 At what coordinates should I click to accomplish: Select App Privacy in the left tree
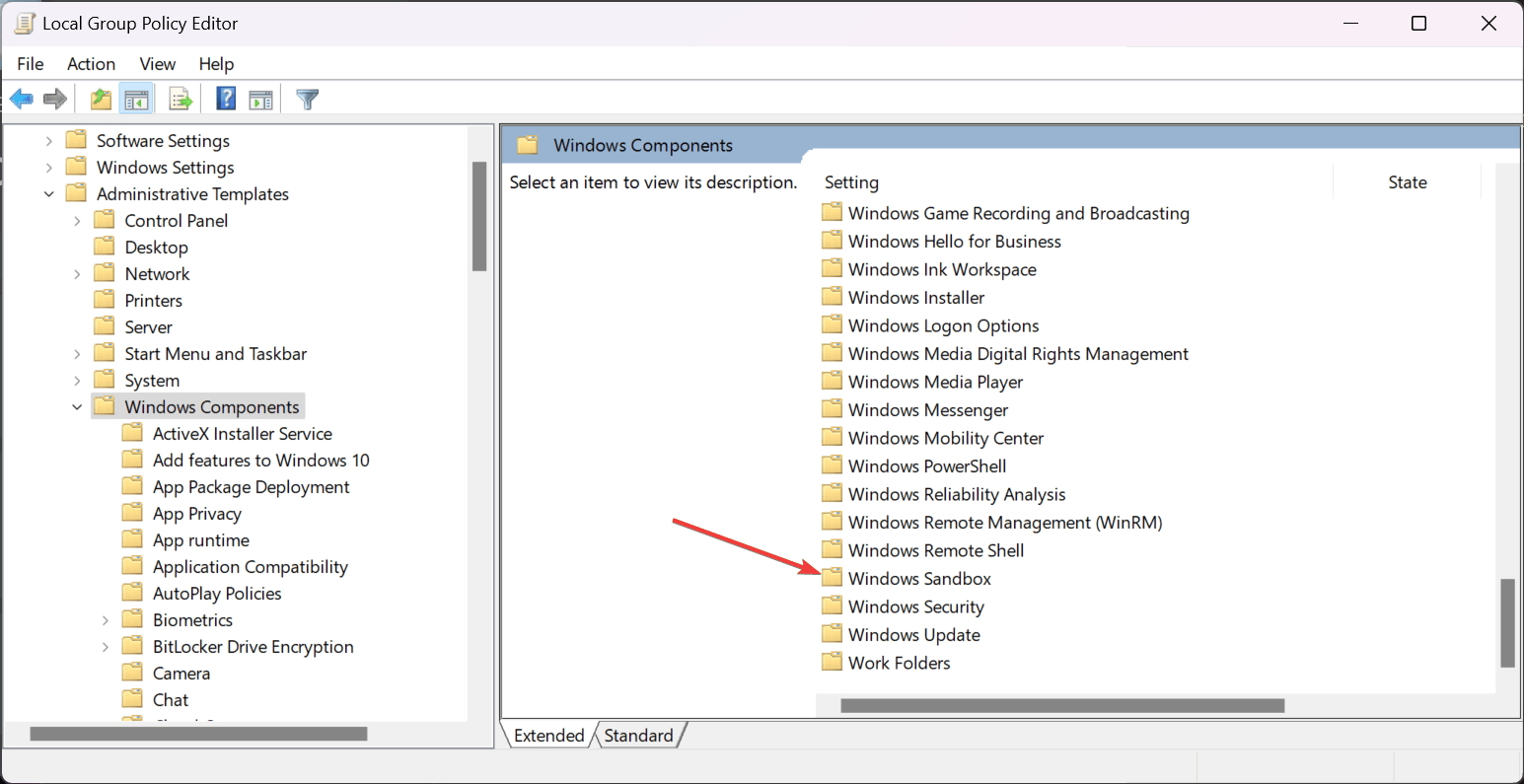coord(196,514)
